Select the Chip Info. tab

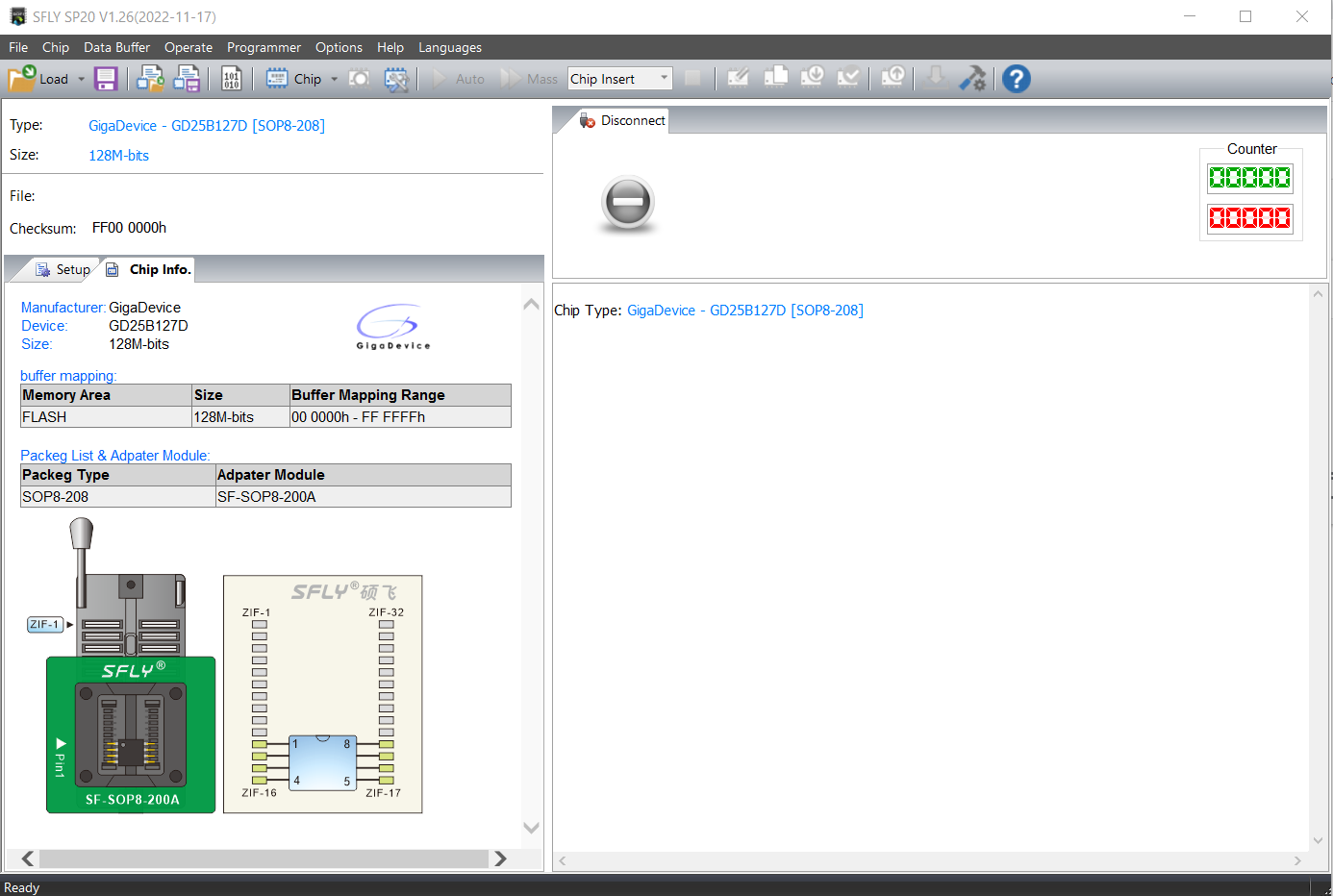coord(149,269)
